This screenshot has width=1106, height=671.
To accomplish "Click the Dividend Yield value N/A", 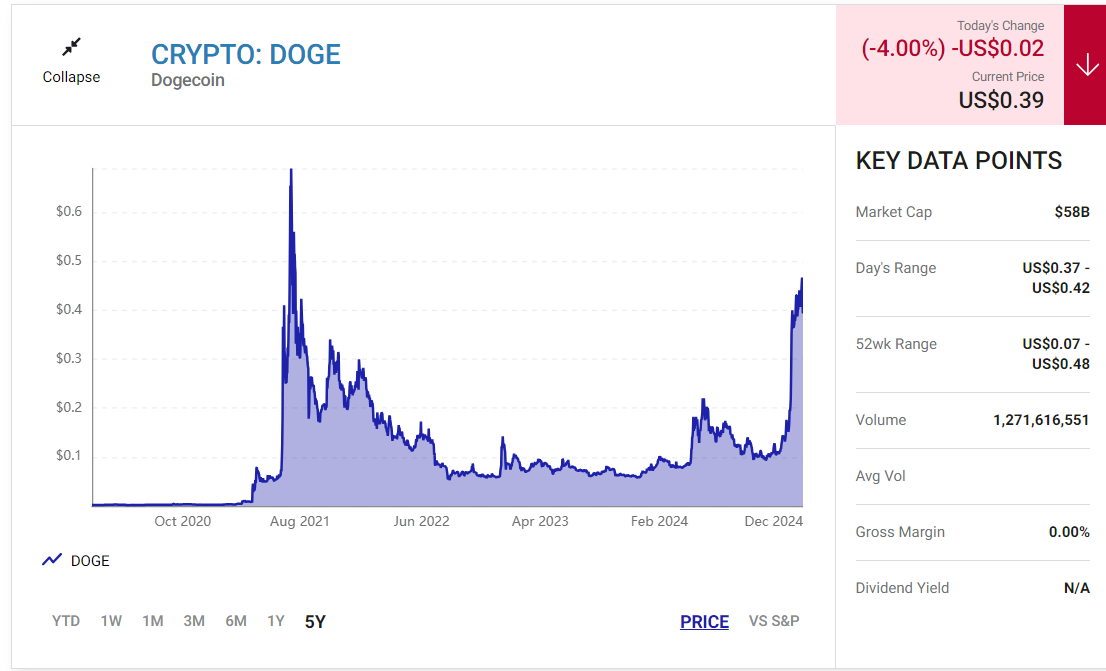I will 1076,588.
